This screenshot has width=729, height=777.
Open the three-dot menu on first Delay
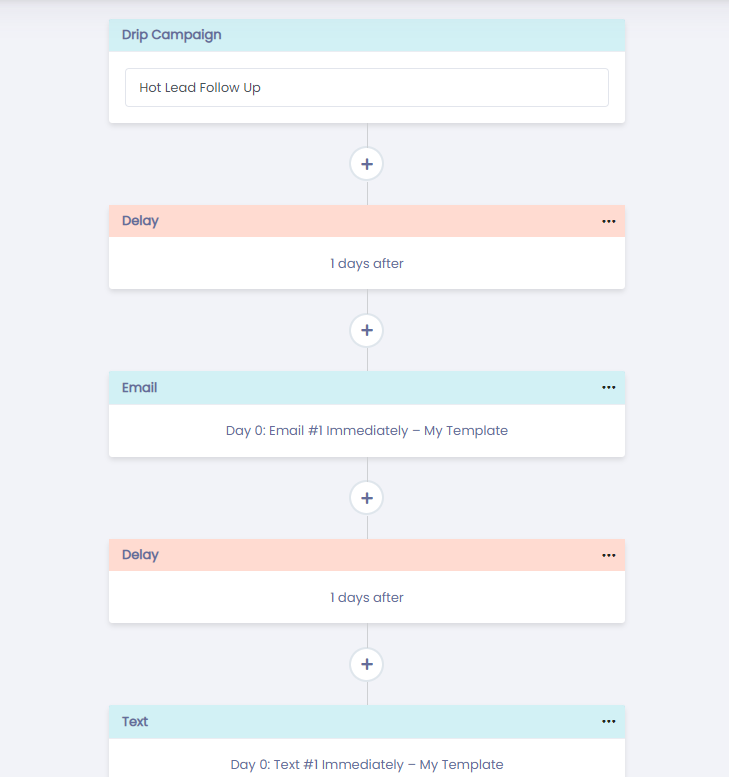click(609, 221)
